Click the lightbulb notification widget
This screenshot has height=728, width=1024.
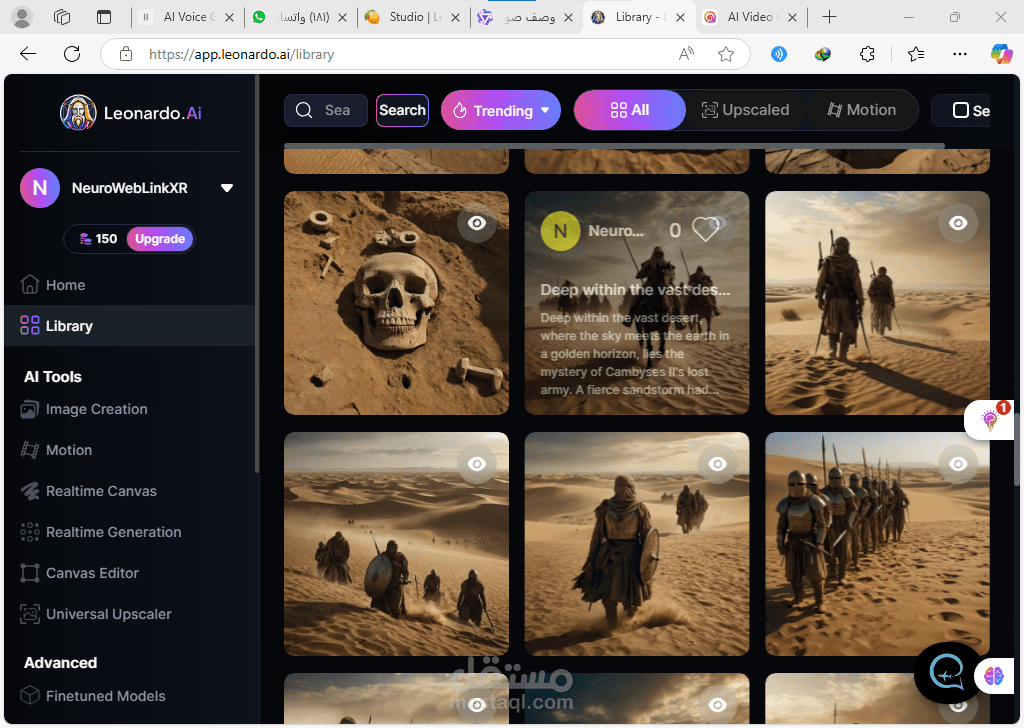(x=990, y=420)
